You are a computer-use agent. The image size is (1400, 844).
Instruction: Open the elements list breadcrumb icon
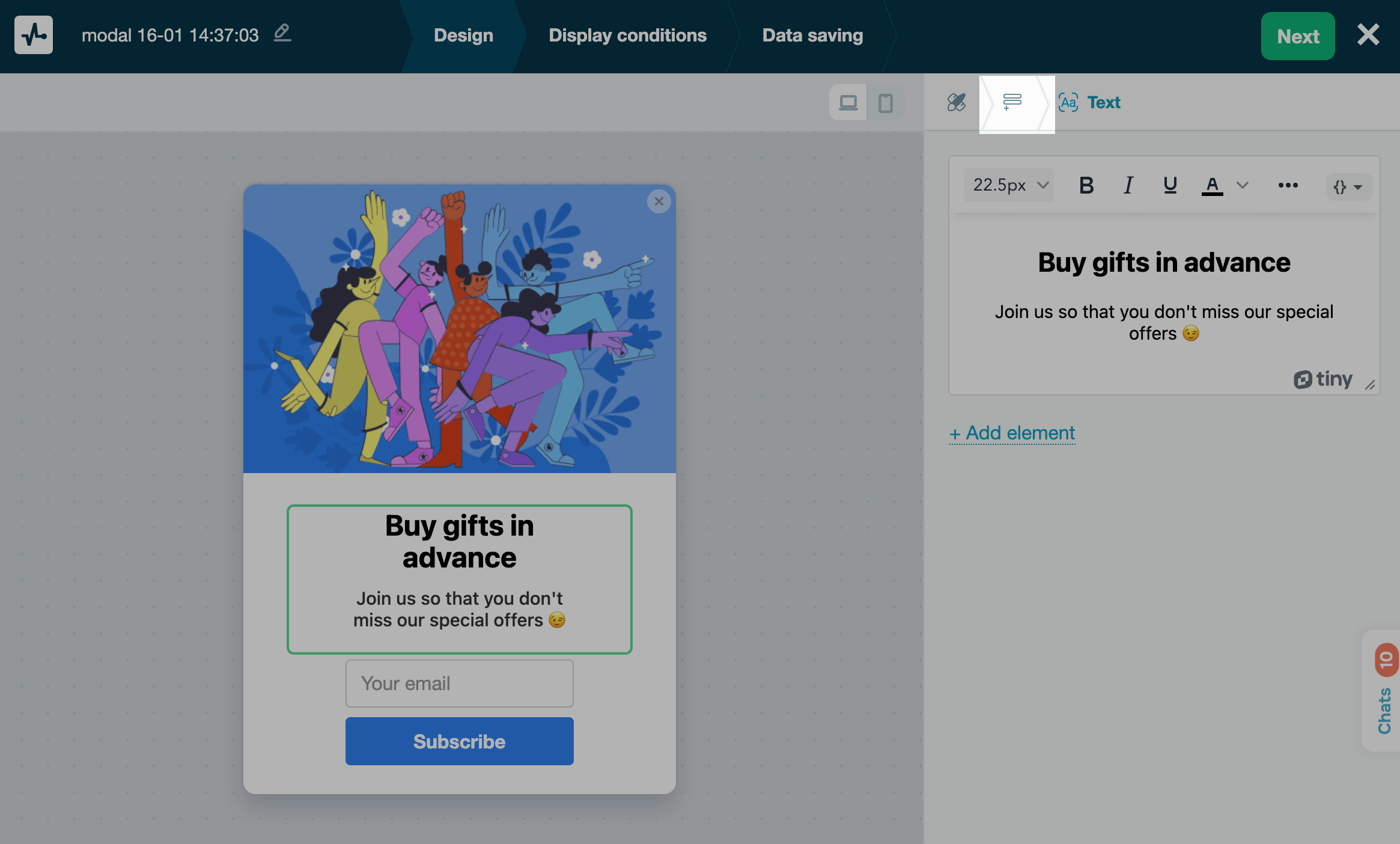(x=1012, y=102)
